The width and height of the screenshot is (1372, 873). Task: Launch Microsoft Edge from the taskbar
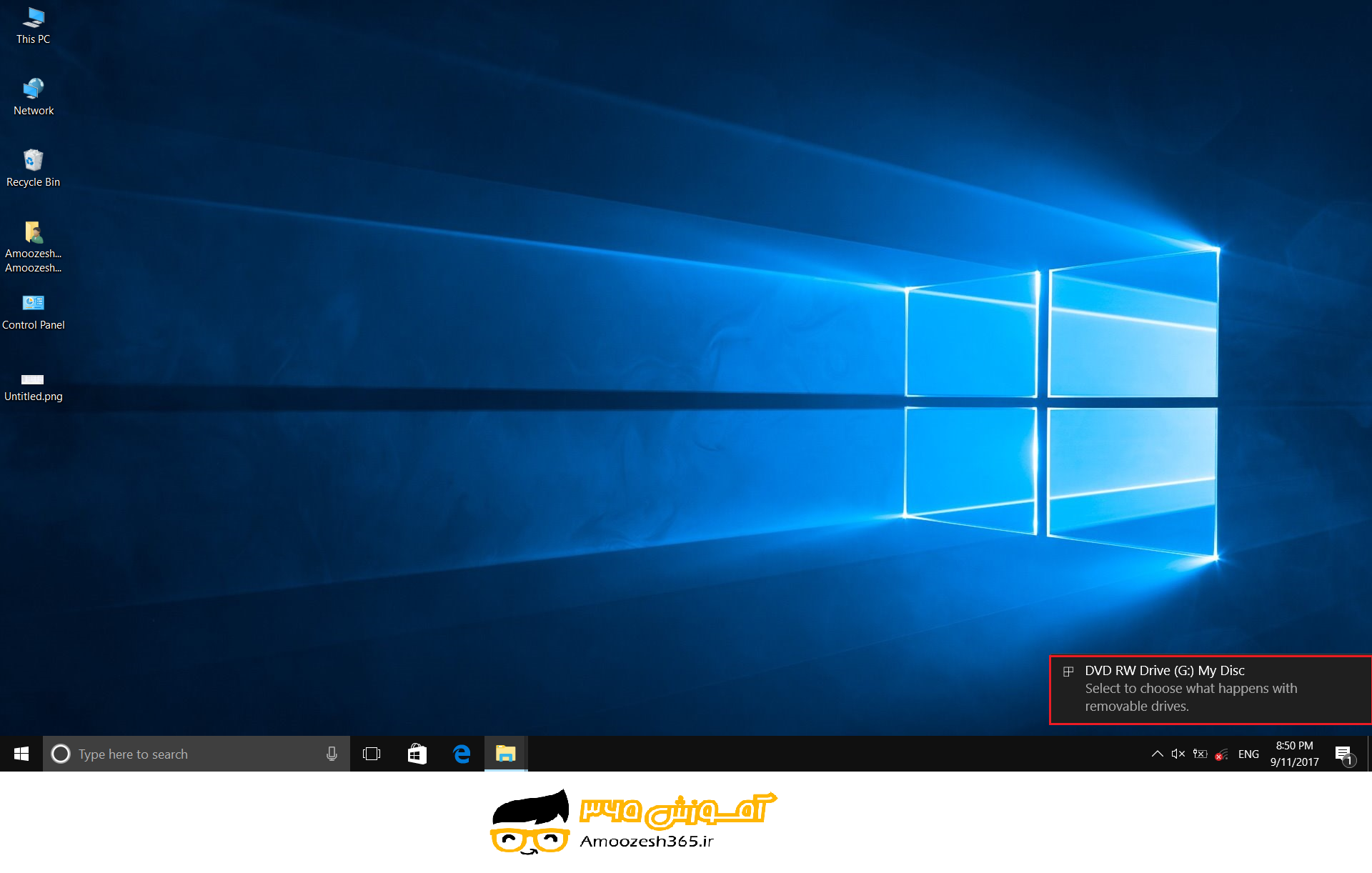(462, 754)
